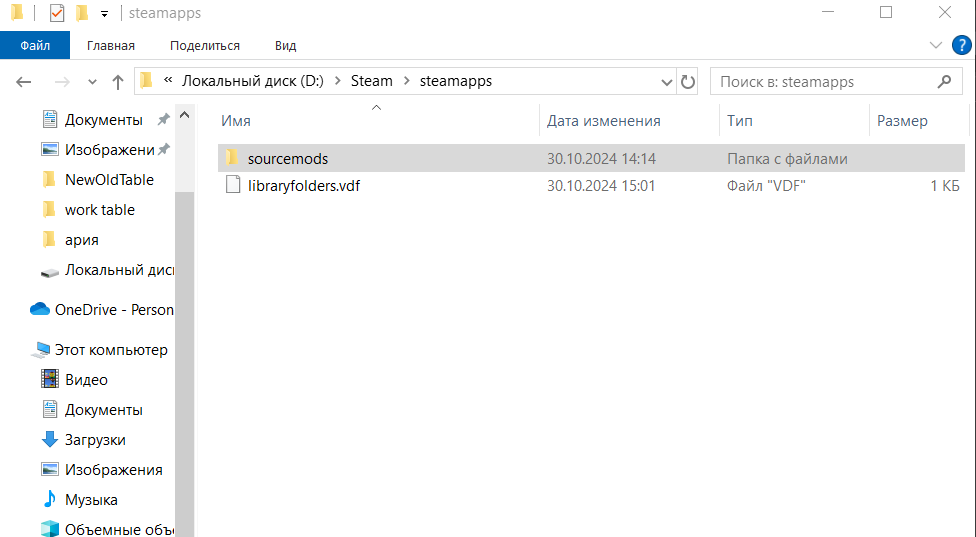Expand the ribbon with chevron

936,45
